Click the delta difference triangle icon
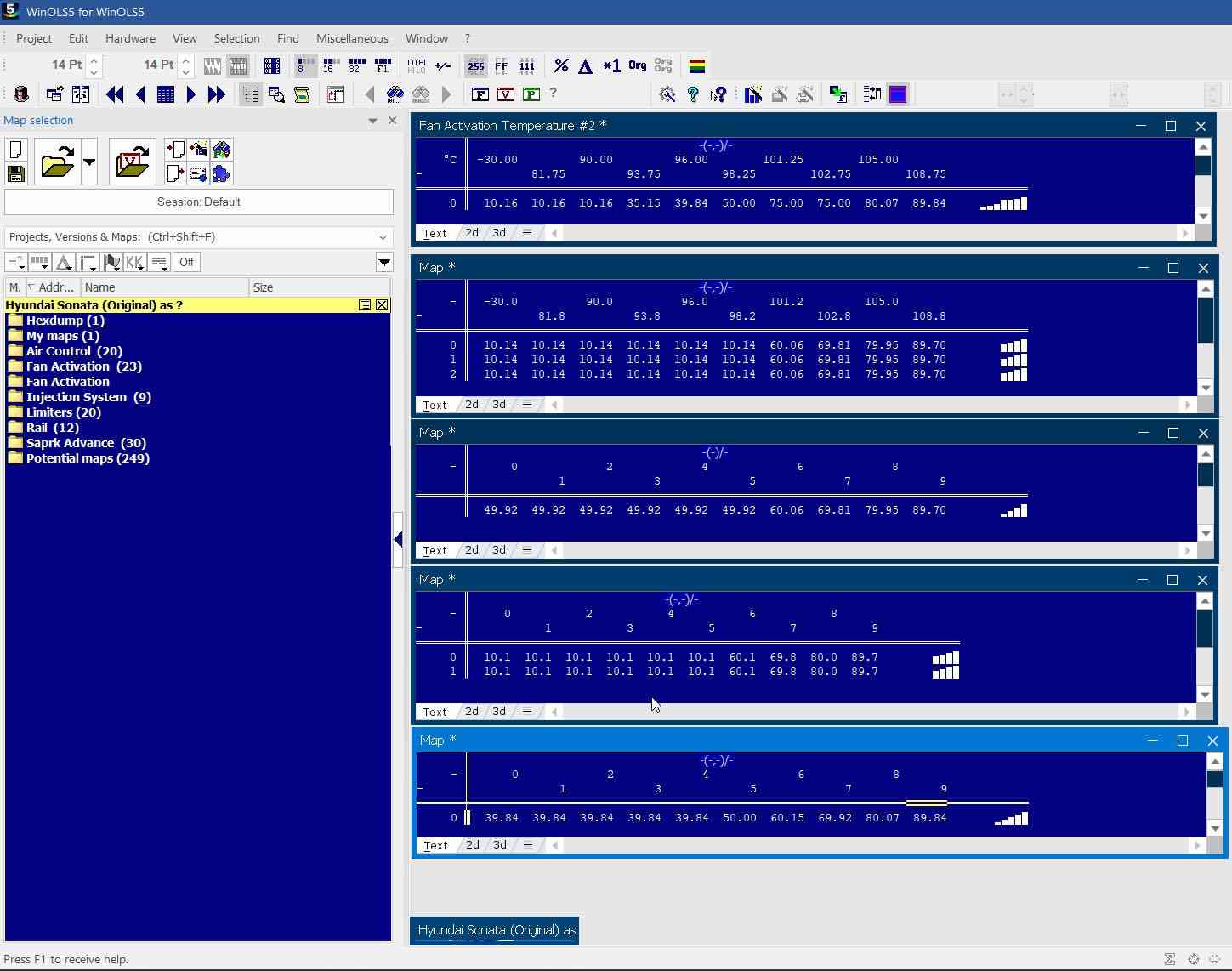 pos(586,65)
